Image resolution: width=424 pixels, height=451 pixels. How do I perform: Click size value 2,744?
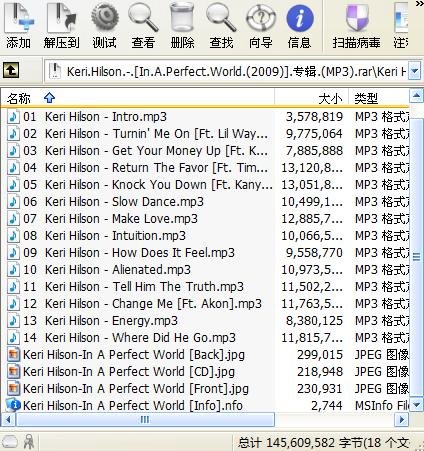(327, 406)
